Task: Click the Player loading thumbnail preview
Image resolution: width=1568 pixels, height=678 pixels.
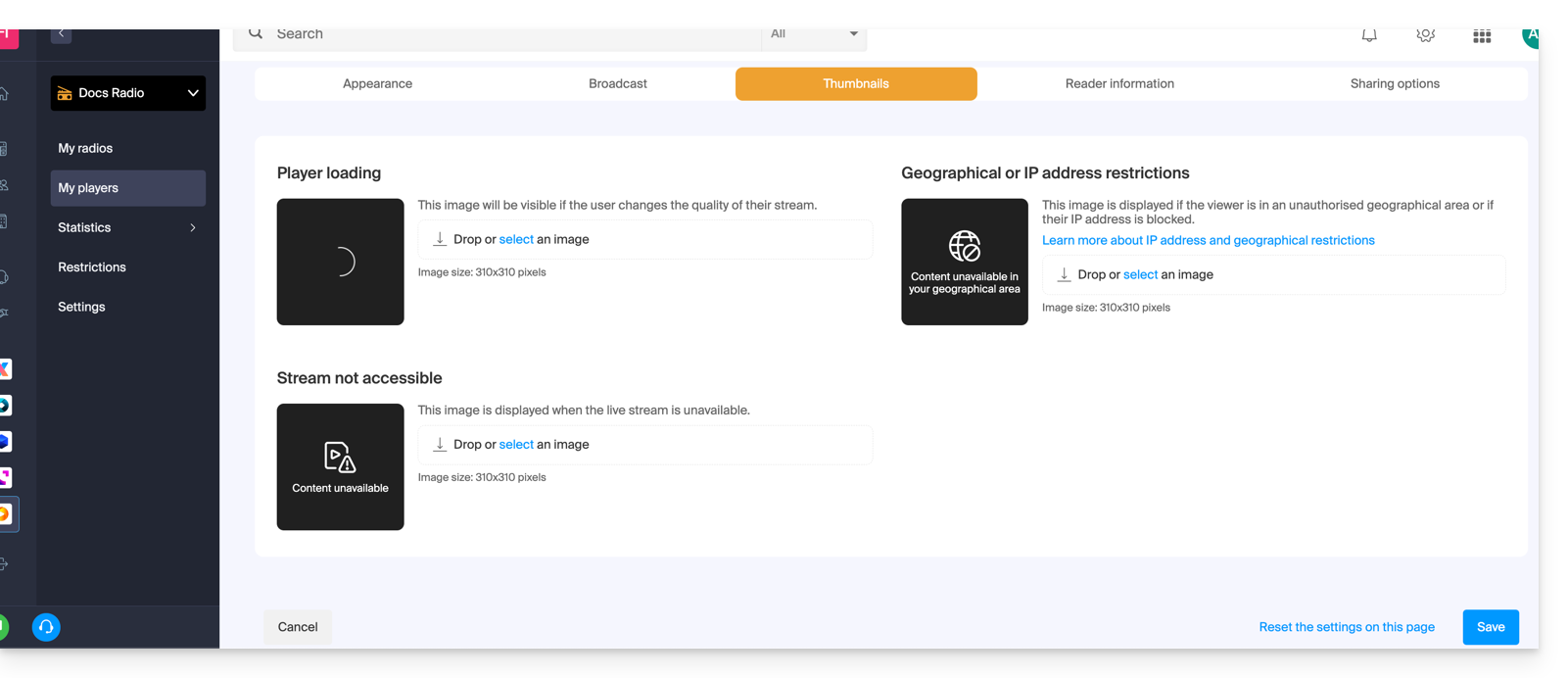Action: [x=340, y=262]
